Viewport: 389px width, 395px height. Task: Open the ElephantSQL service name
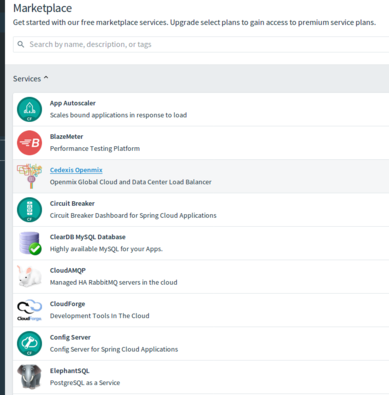[x=70, y=371]
